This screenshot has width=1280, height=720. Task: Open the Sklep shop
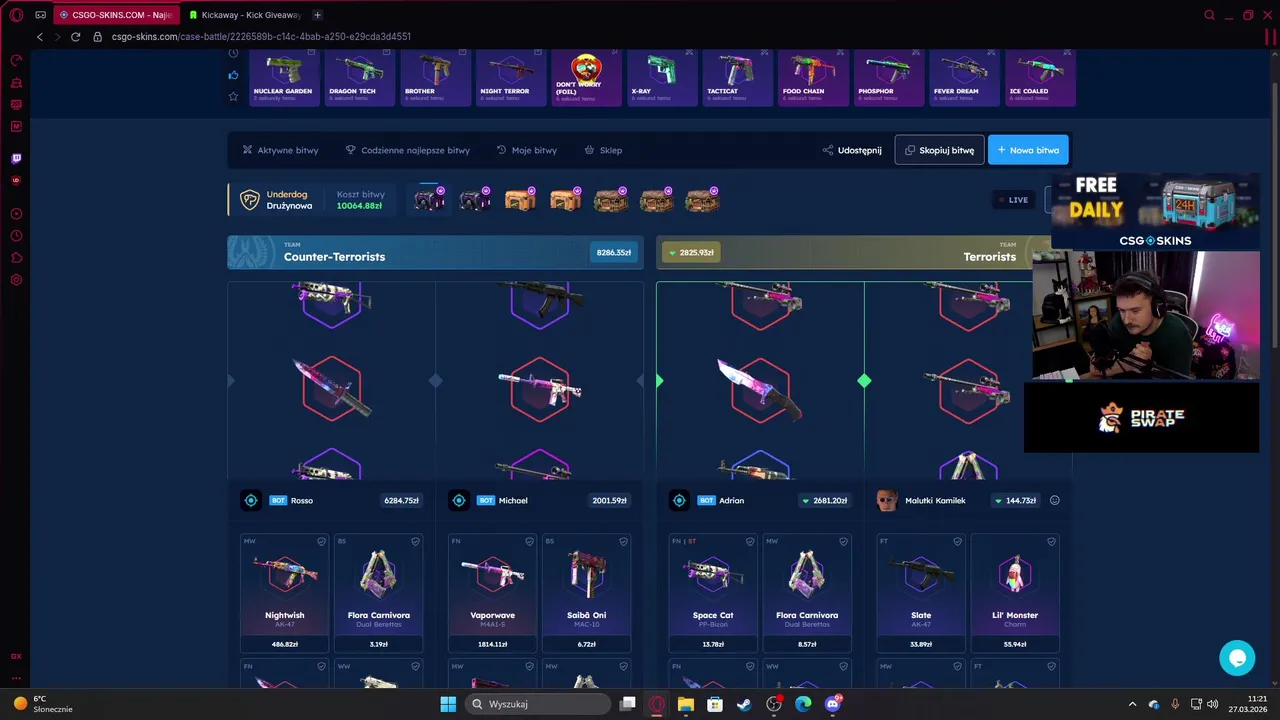(x=603, y=150)
